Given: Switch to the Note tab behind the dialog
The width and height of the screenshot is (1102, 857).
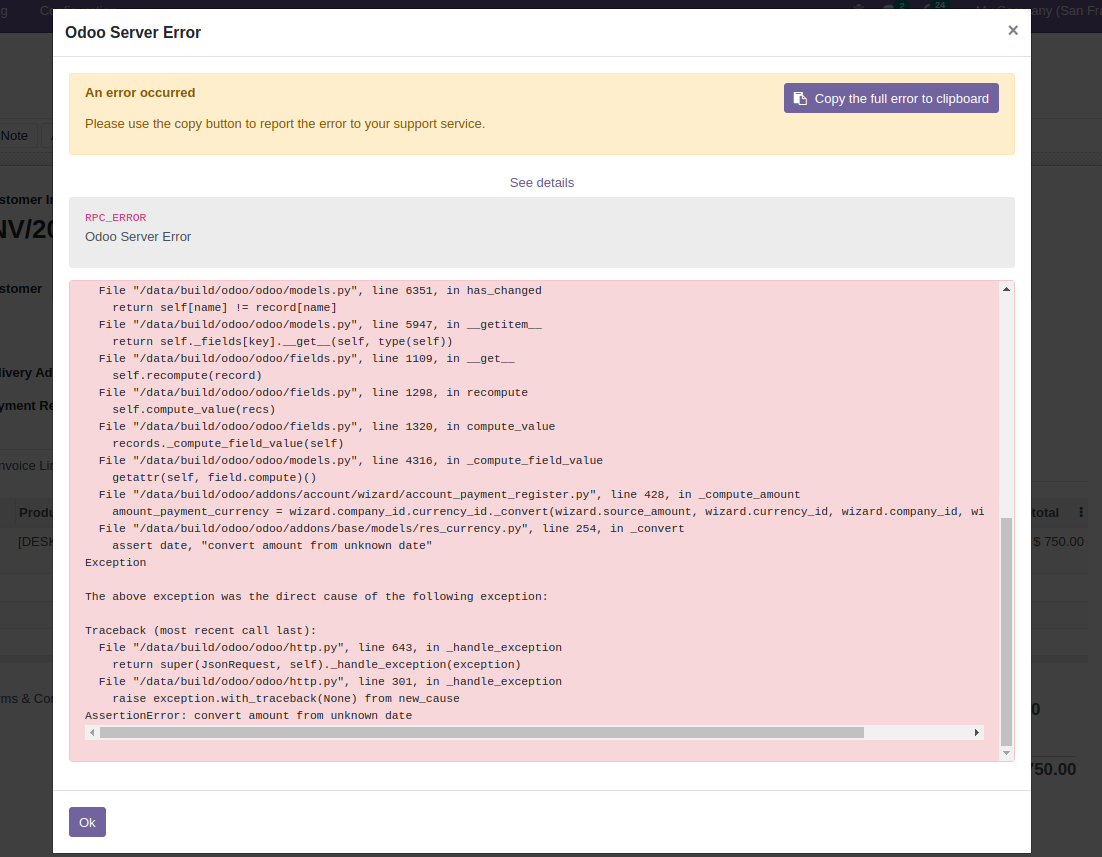Looking at the screenshot, I should 14,135.
